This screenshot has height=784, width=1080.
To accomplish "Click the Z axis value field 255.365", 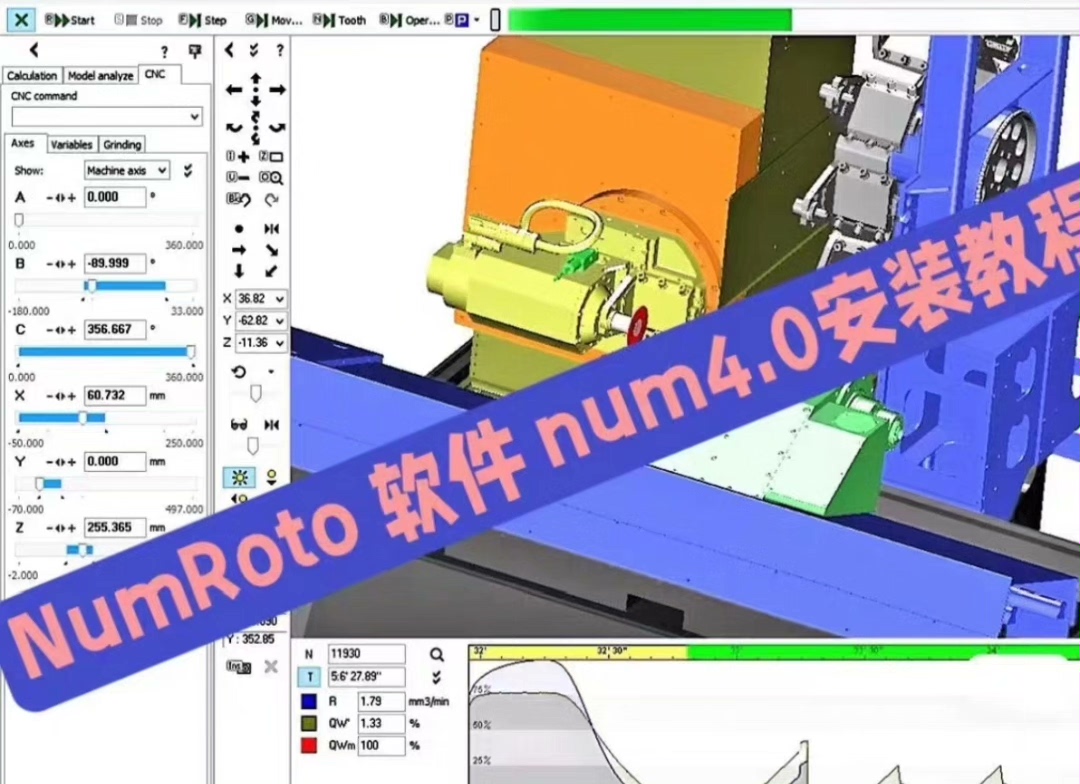I will point(115,528).
